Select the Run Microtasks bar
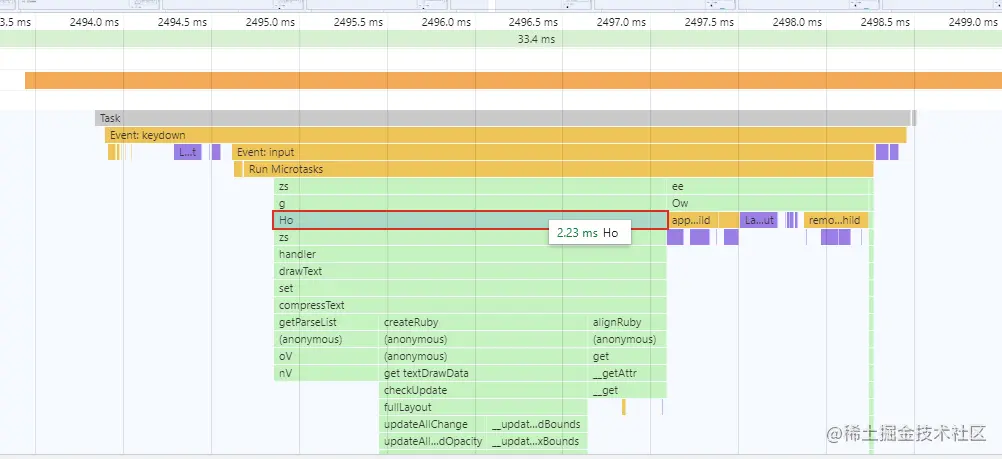The image size is (1002, 459). point(558,169)
